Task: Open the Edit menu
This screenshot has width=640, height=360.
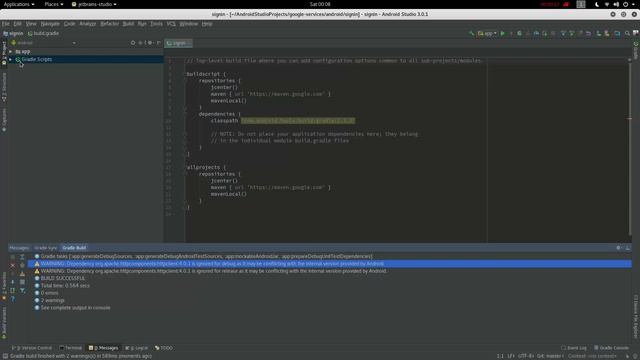Action: tap(18, 24)
